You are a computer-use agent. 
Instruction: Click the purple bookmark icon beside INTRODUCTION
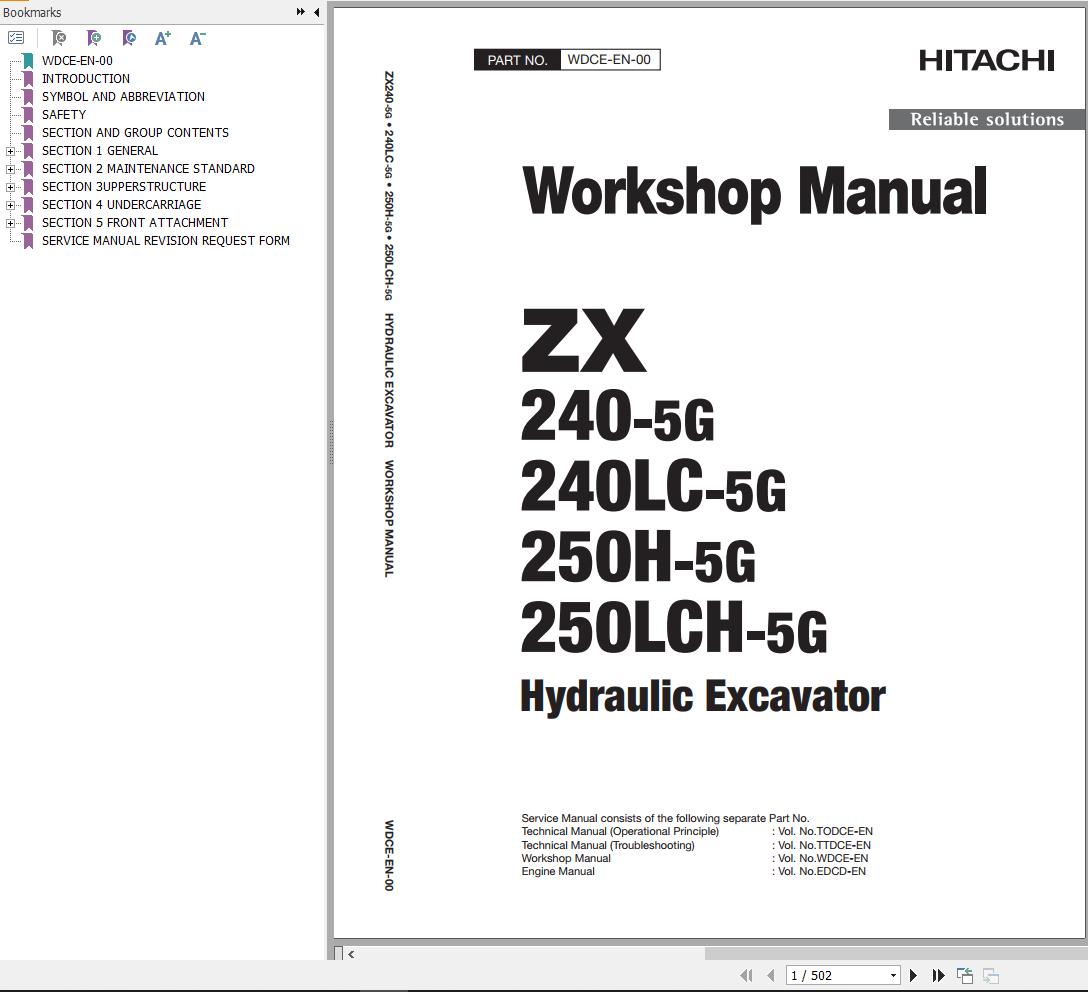pos(28,79)
